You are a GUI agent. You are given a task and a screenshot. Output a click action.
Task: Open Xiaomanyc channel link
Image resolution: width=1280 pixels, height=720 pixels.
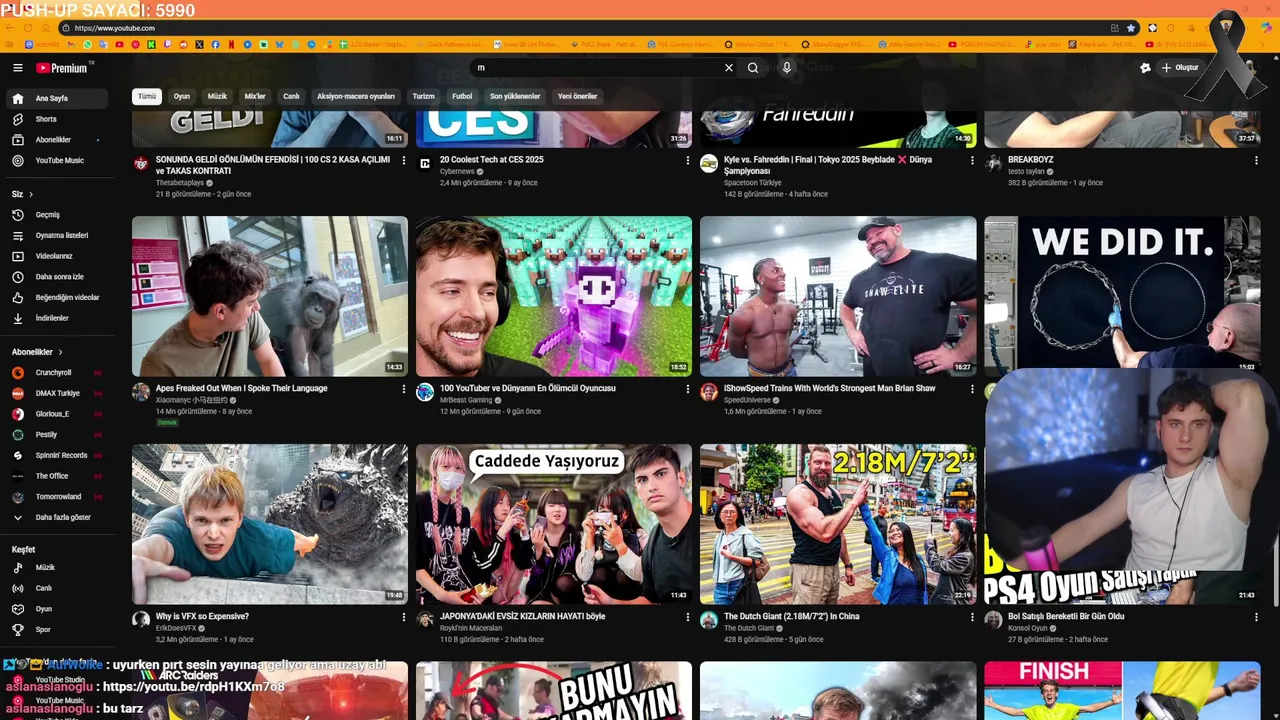tap(190, 400)
